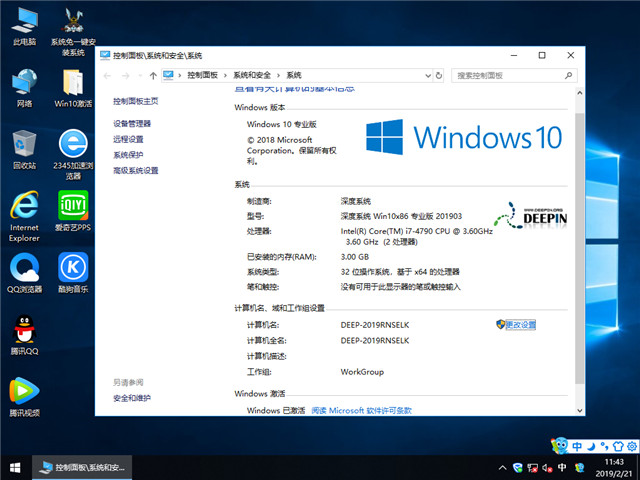Open 控制面板主页 link
Screen dimensions: 640x480
point(136,101)
